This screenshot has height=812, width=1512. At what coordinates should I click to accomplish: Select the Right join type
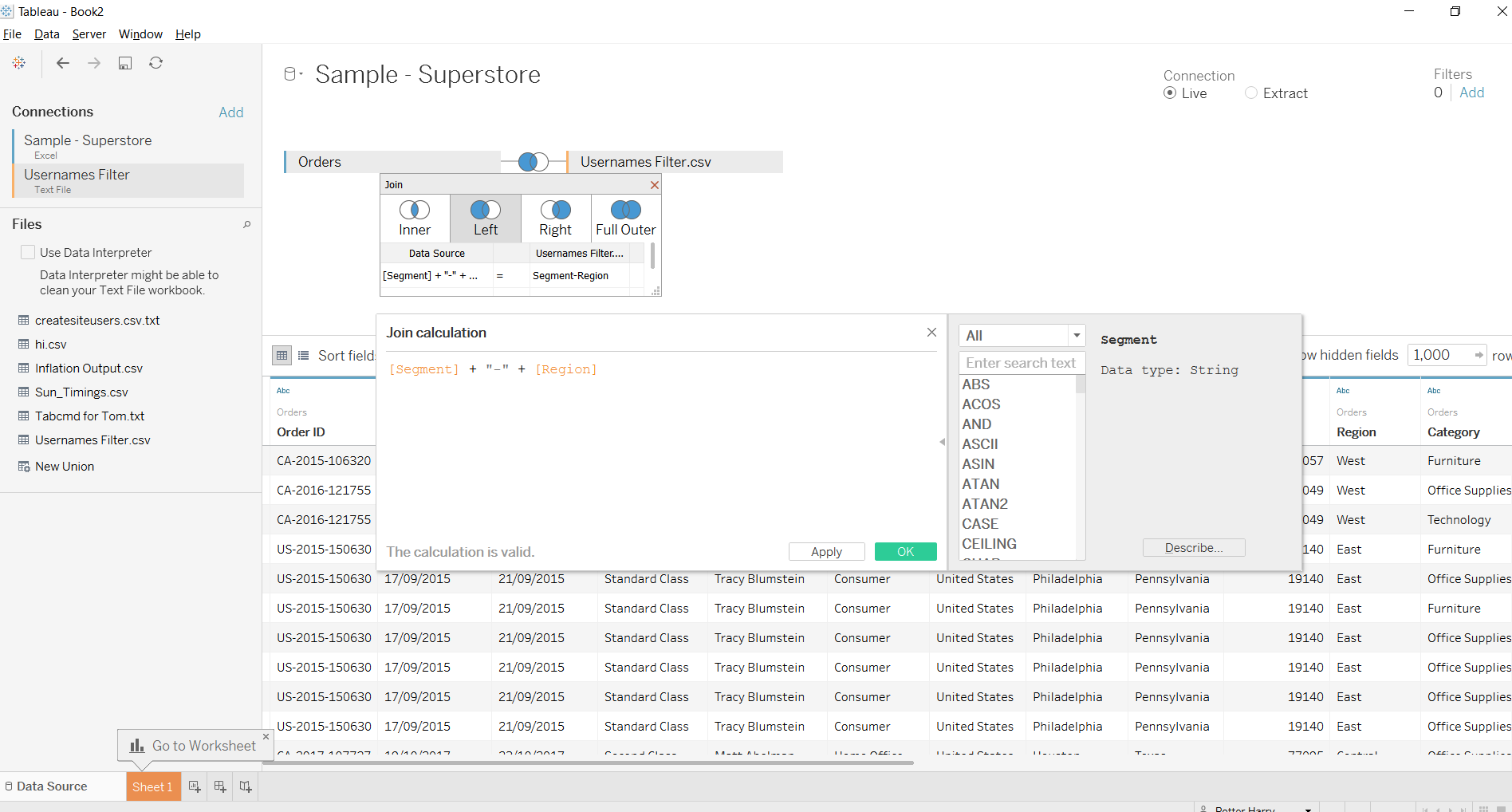pos(556,219)
